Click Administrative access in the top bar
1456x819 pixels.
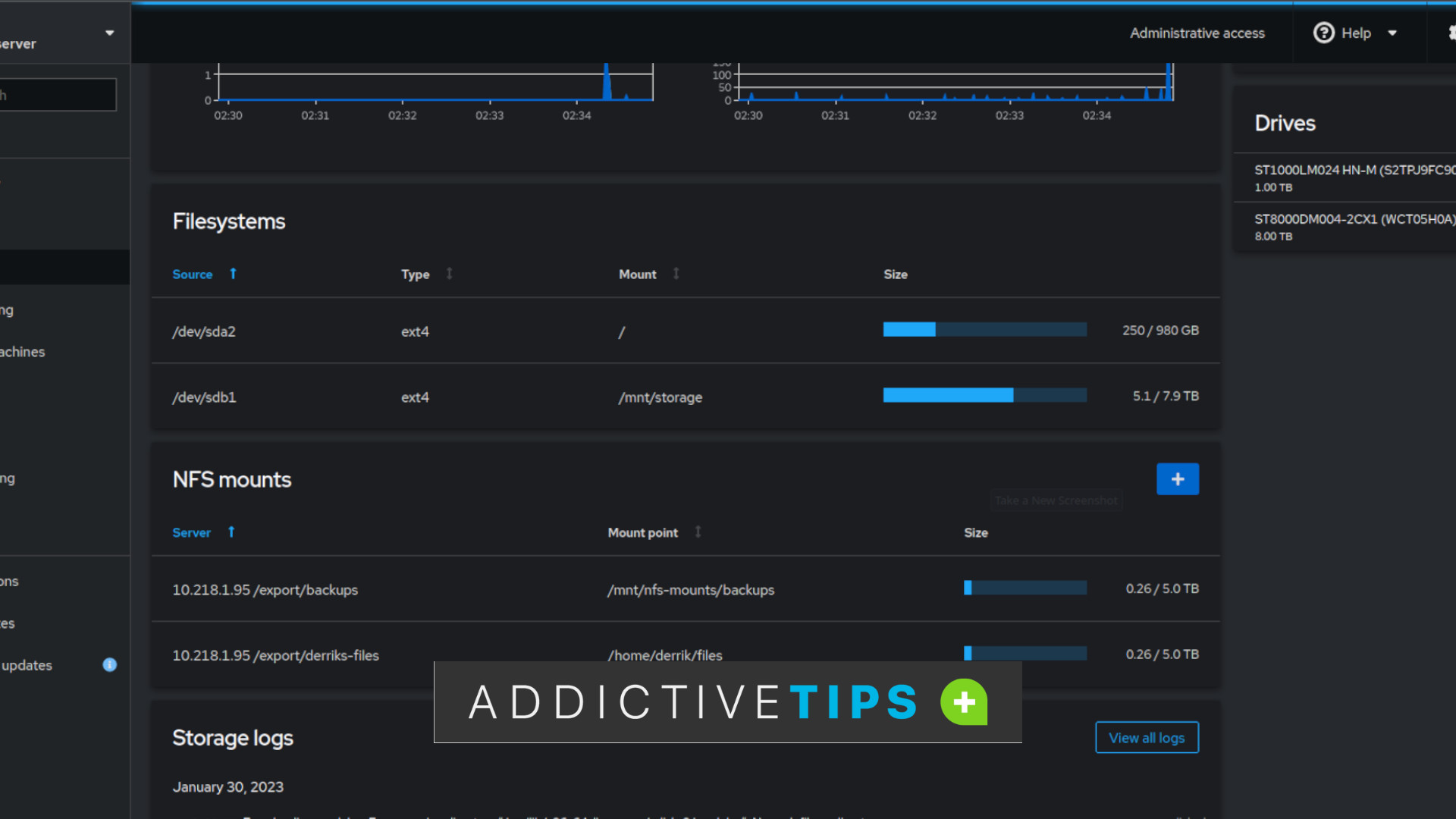tap(1197, 33)
